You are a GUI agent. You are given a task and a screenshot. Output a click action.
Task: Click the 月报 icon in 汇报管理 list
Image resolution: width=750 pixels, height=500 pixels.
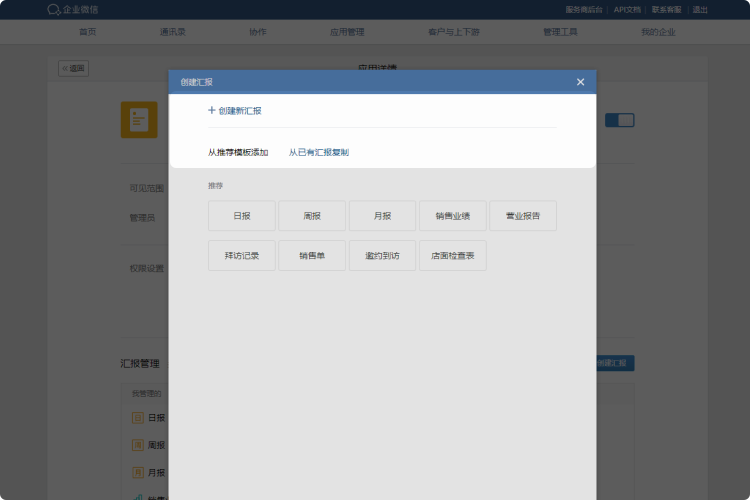pos(138,473)
